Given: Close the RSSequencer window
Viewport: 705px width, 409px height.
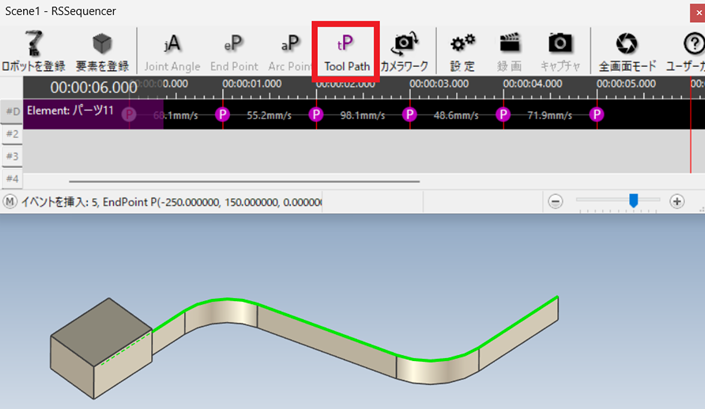Looking at the screenshot, I should coord(698,13).
